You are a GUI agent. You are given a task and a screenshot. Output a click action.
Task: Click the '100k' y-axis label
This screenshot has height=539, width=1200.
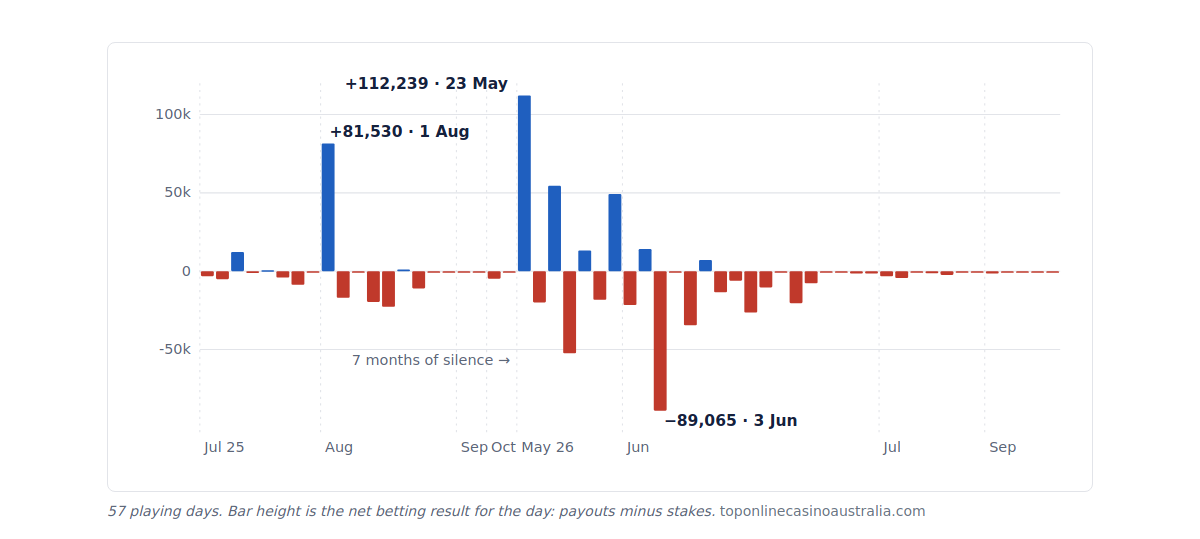[173, 114]
